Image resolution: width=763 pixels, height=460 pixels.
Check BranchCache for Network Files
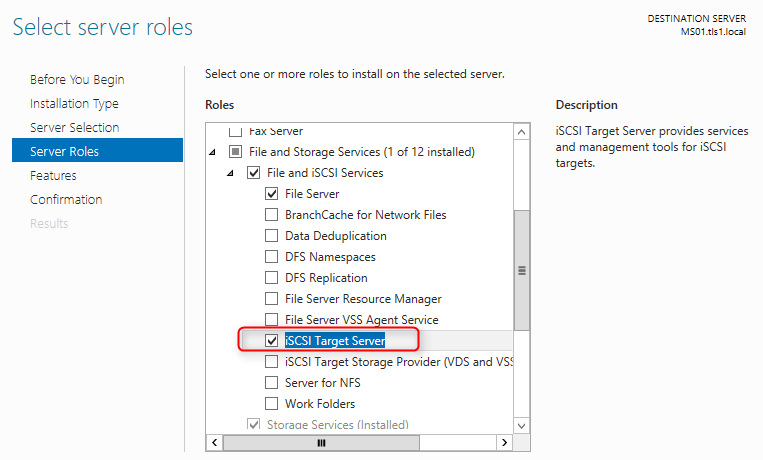(272, 215)
